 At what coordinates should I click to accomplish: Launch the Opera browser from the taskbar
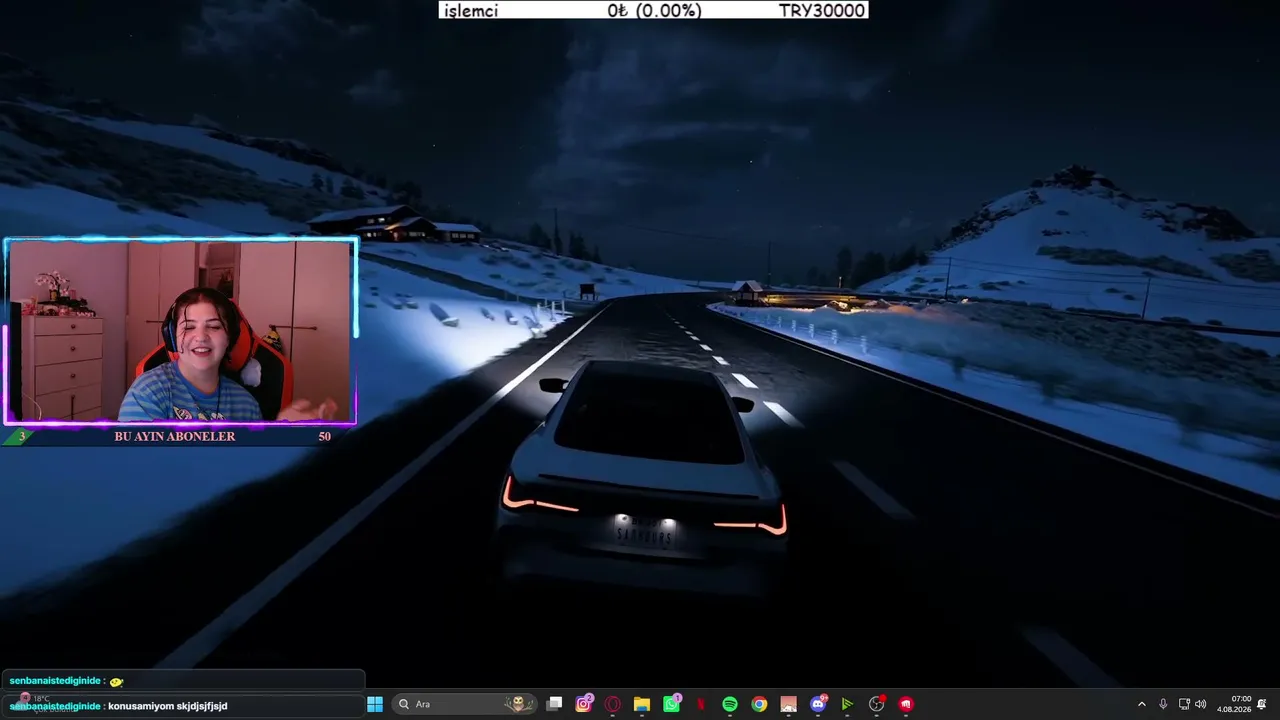[613, 704]
